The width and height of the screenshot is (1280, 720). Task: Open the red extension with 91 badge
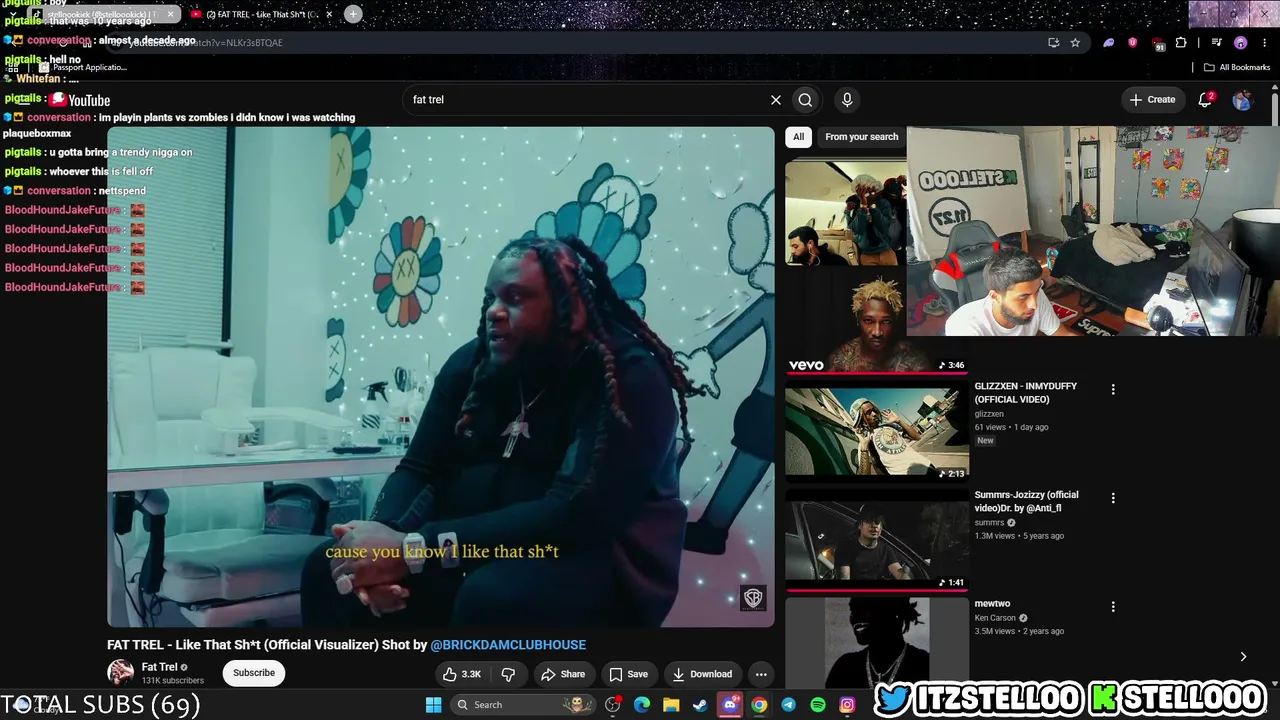(1157, 43)
